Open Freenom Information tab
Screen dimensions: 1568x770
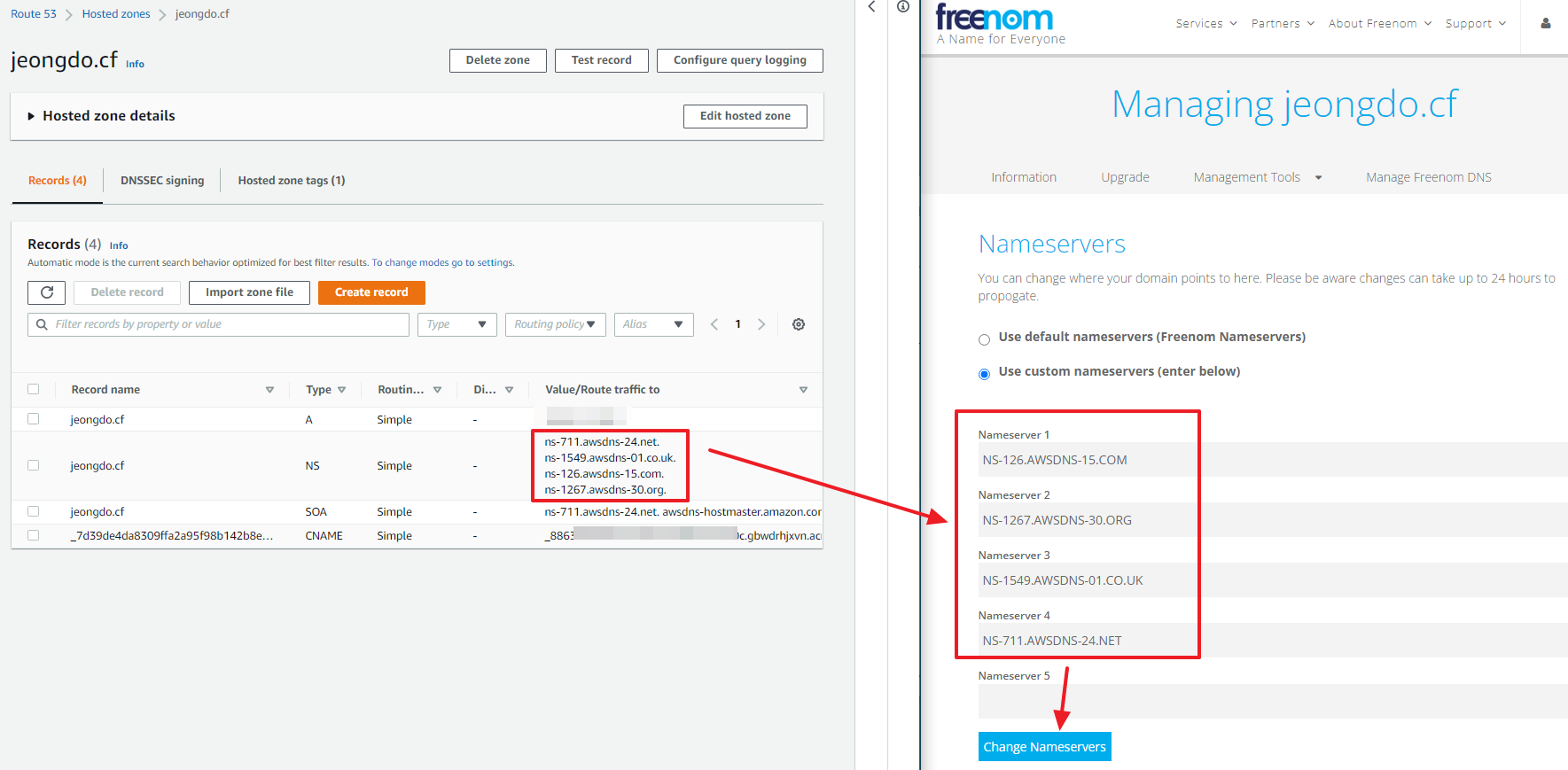coord(1024,177)
